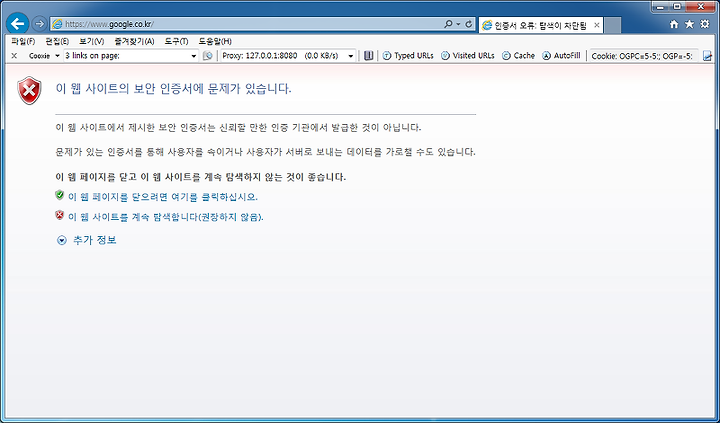Open the address bar dropdown arrow

(x=459, y=24)
